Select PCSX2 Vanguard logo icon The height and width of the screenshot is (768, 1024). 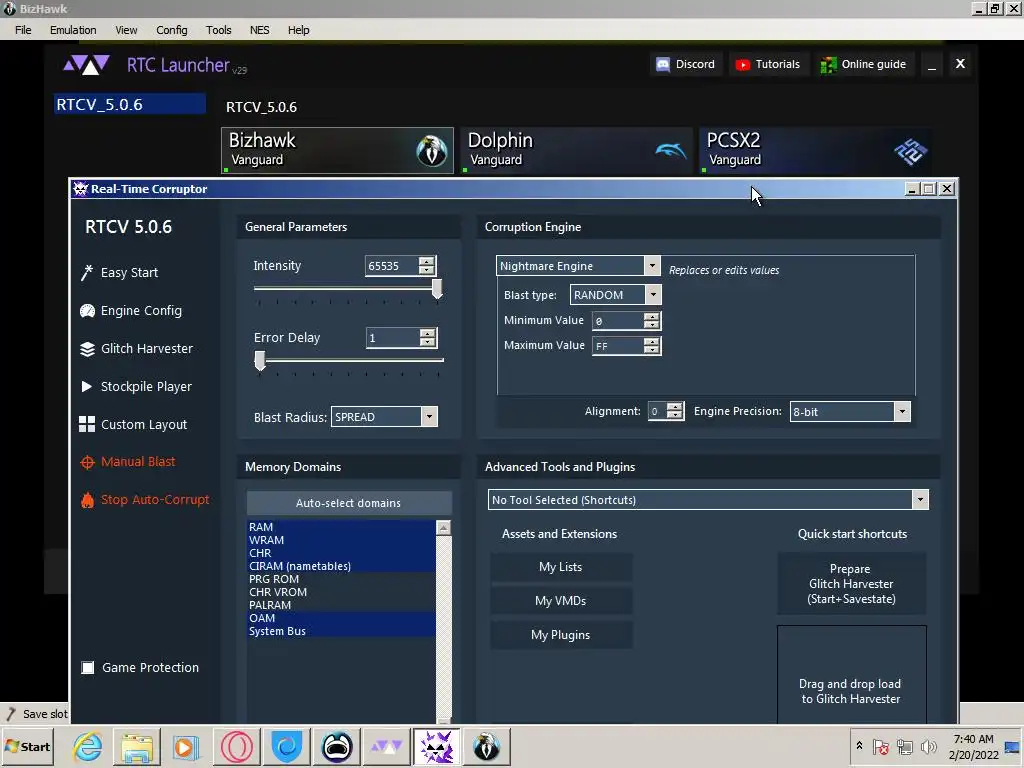tap(910, 152)
